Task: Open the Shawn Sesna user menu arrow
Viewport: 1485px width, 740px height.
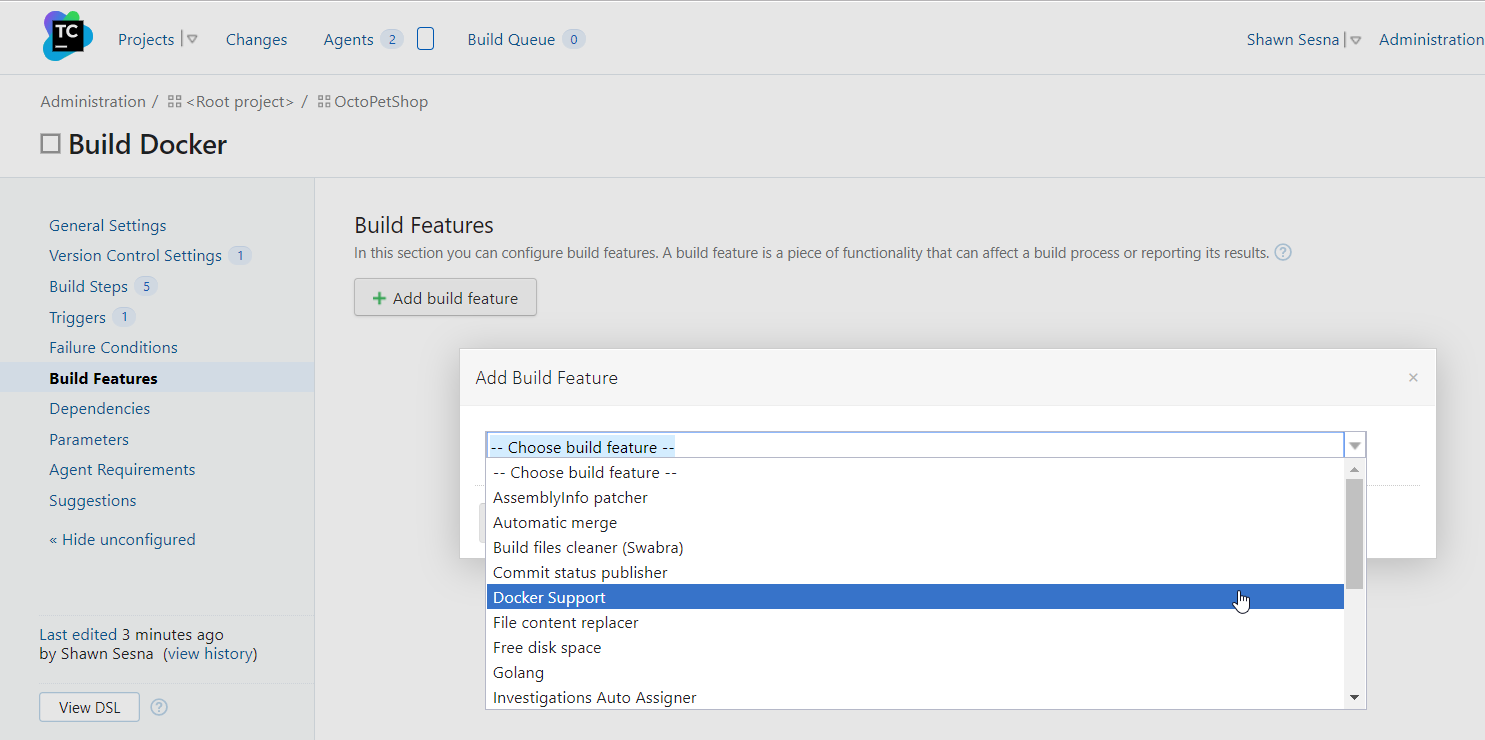Action: (1355, 41)
